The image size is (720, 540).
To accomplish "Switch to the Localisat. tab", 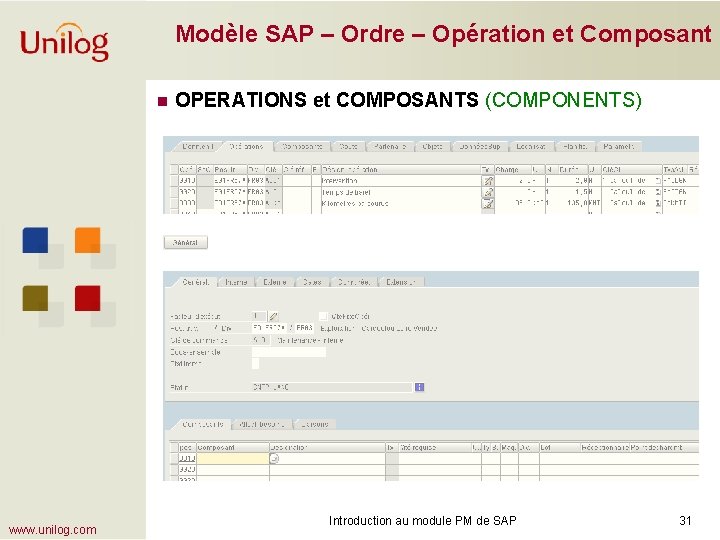I will (x=531, y=146).
